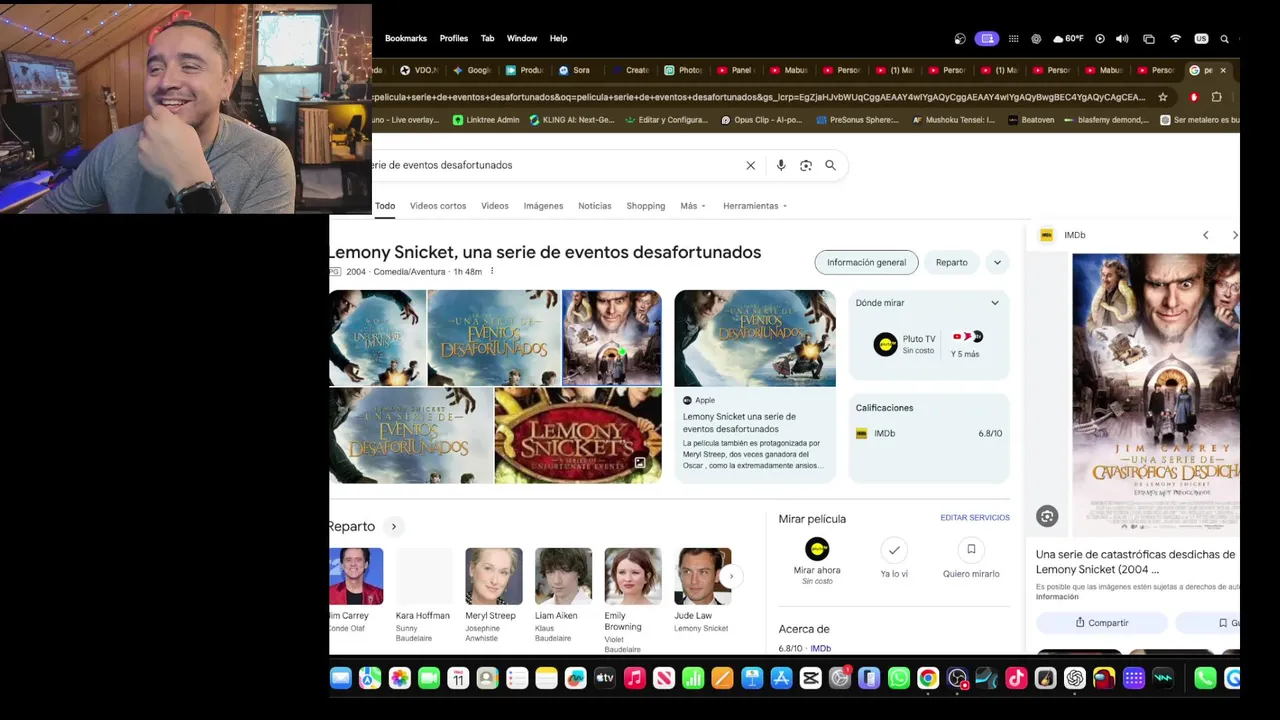Open CapCut in the Dock

tap(811, 678)
